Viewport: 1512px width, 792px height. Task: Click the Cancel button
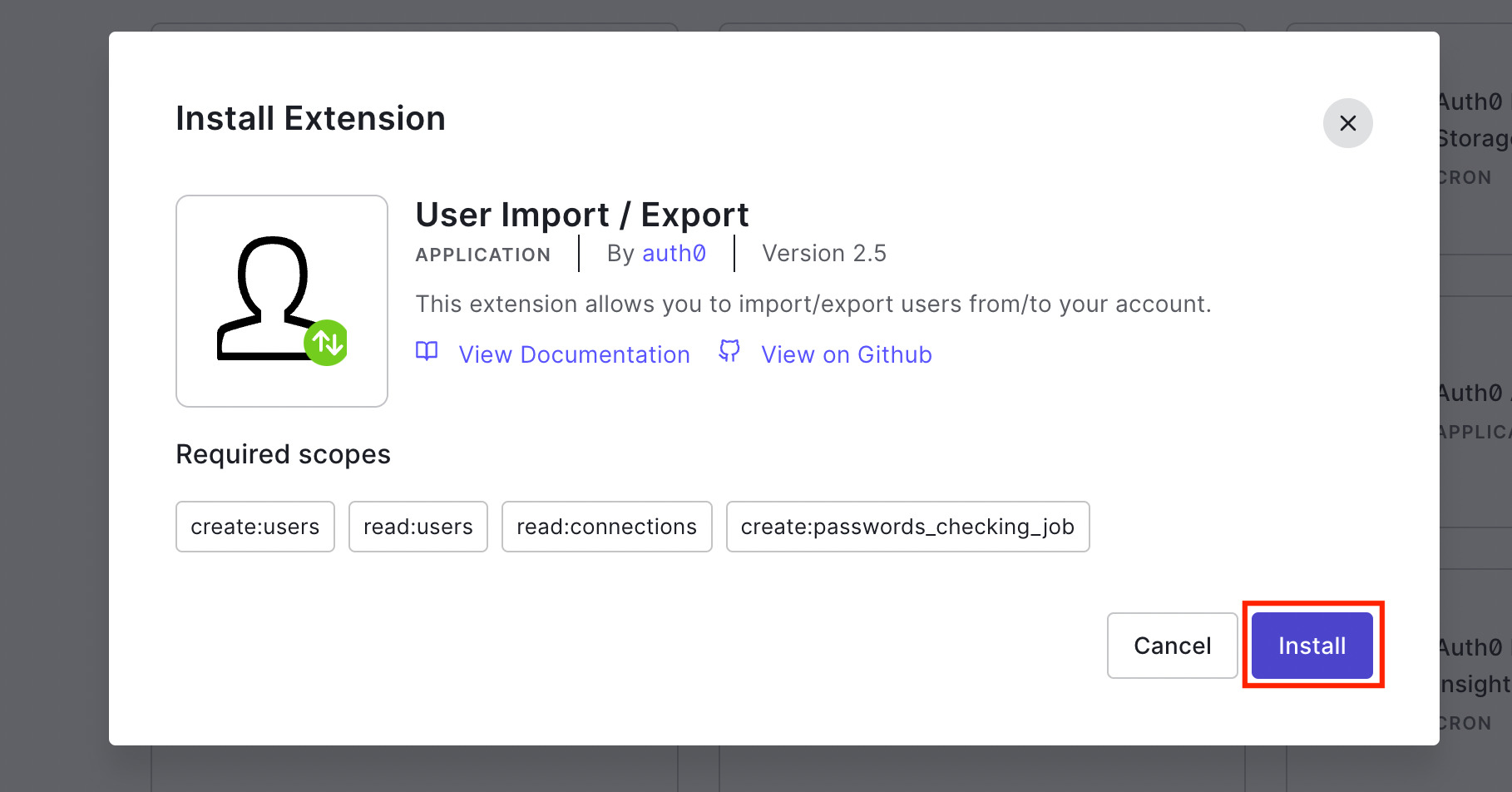[x=1172, y=646]
